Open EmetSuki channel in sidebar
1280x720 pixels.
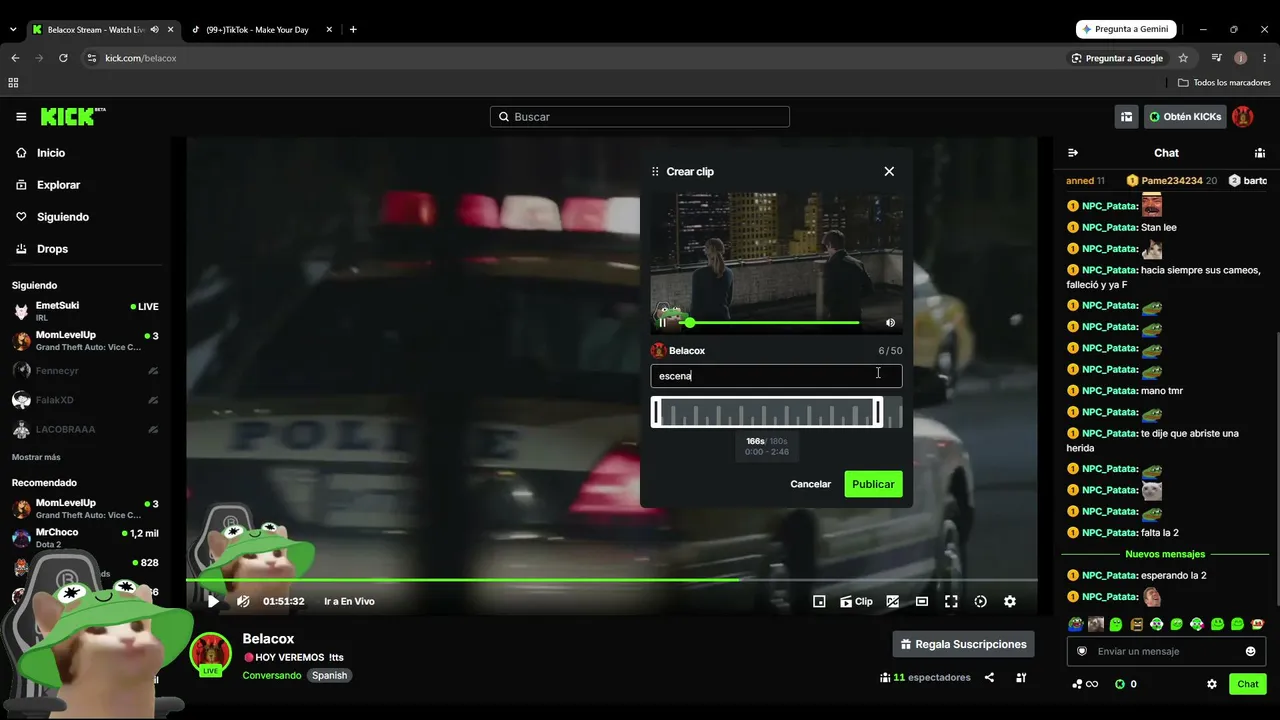click(86, 311)
